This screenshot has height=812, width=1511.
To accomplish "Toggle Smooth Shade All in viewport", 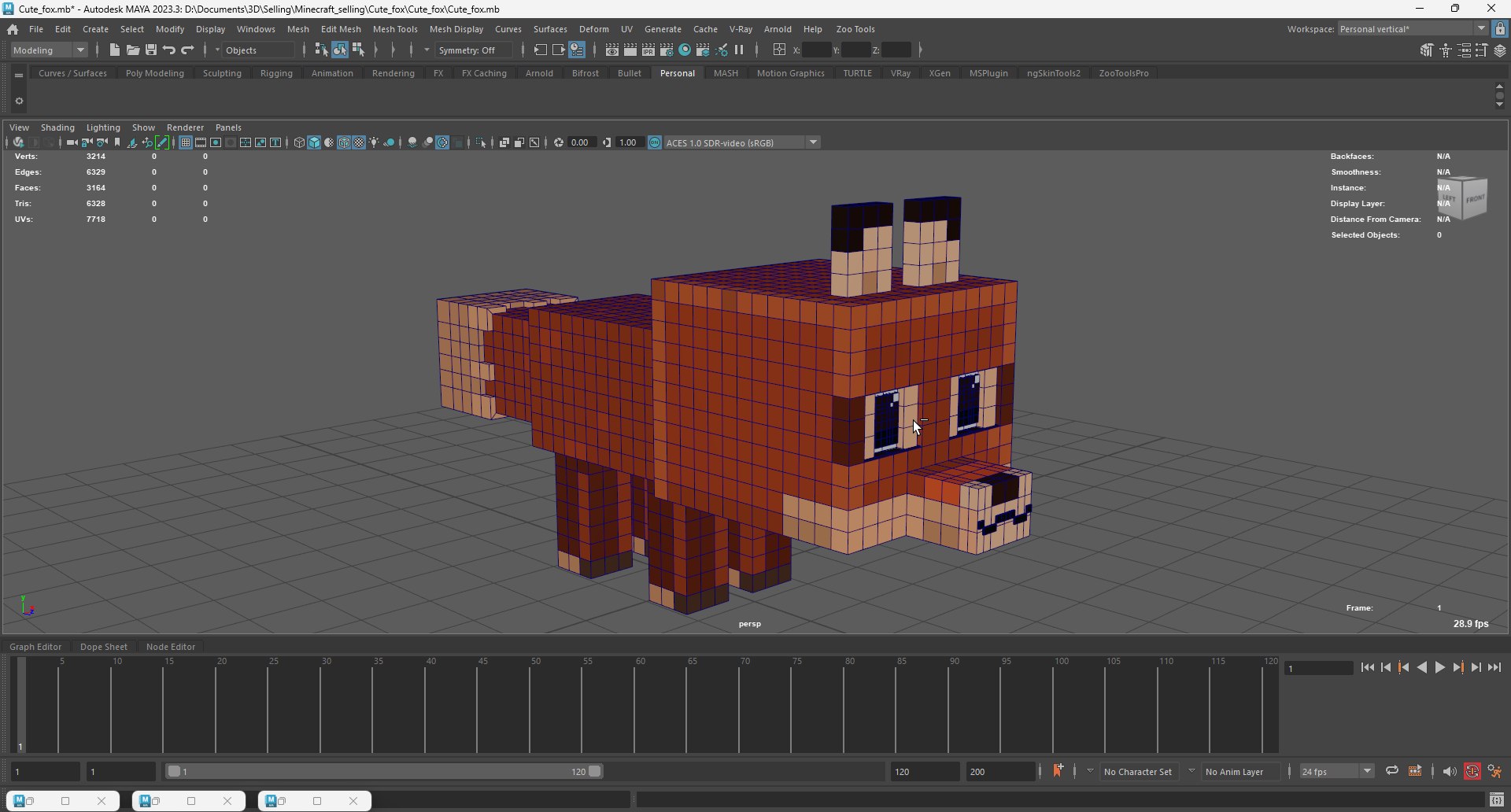I will [x=314, y=142].
